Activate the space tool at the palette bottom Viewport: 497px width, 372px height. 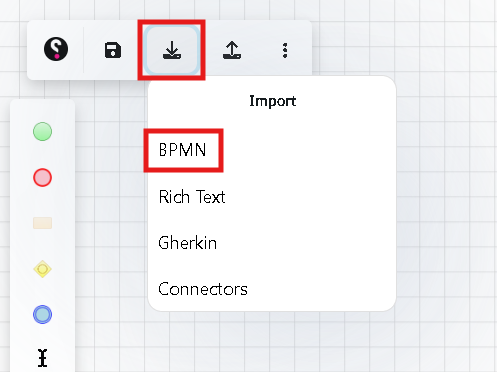click(x=42, y=358)
